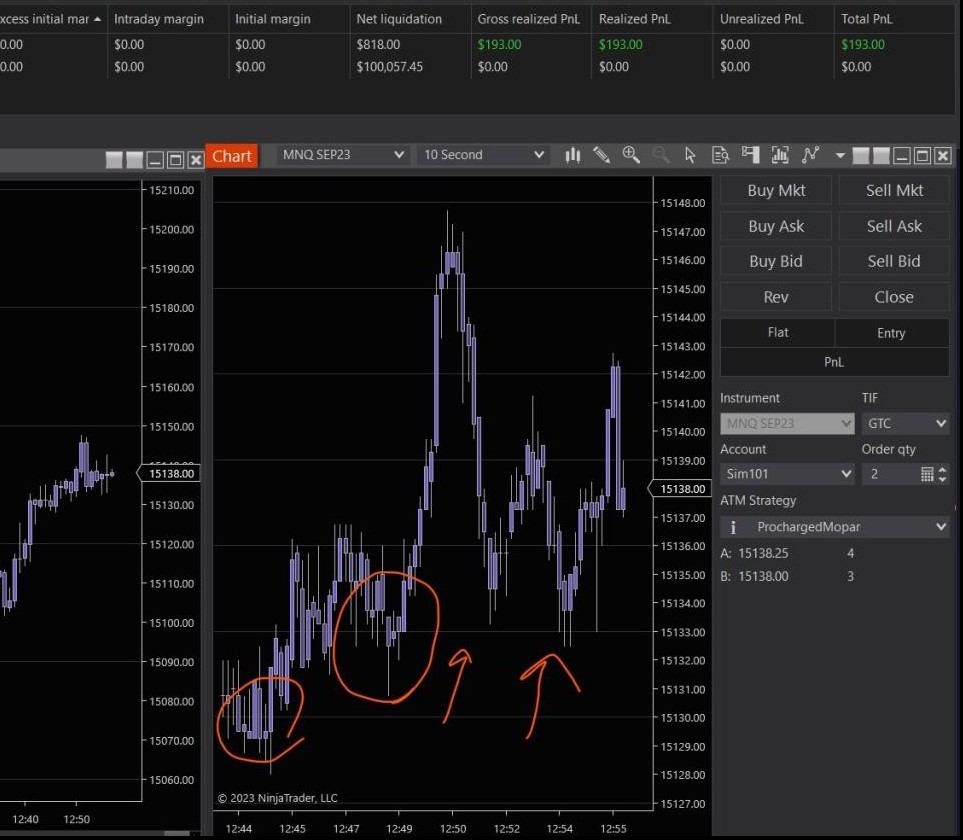Click the ATM Strategy info icon
The height and width of the screenshot is (840, 963).
point(734,527)
